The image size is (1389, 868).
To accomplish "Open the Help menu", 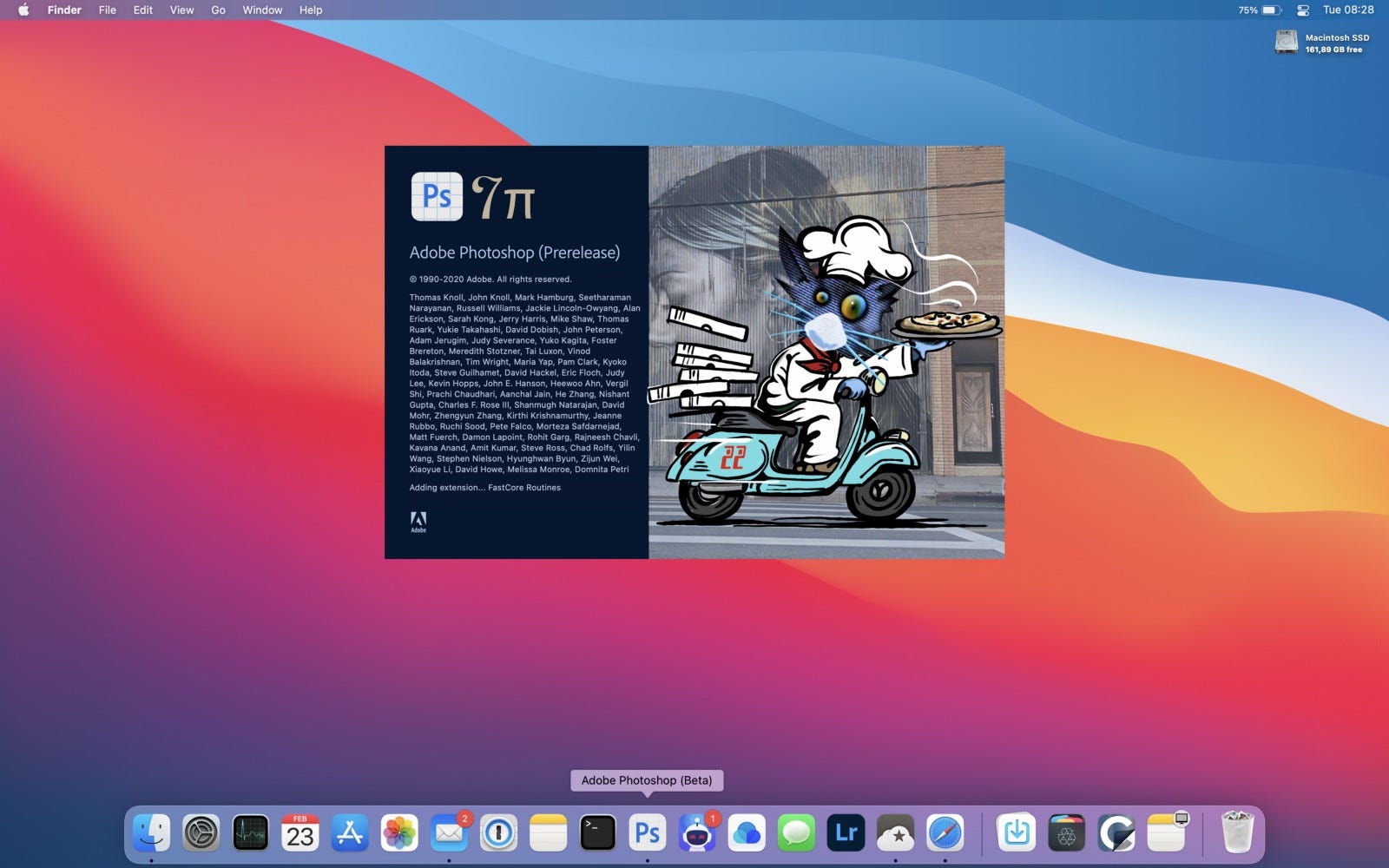I will [311, 10].
